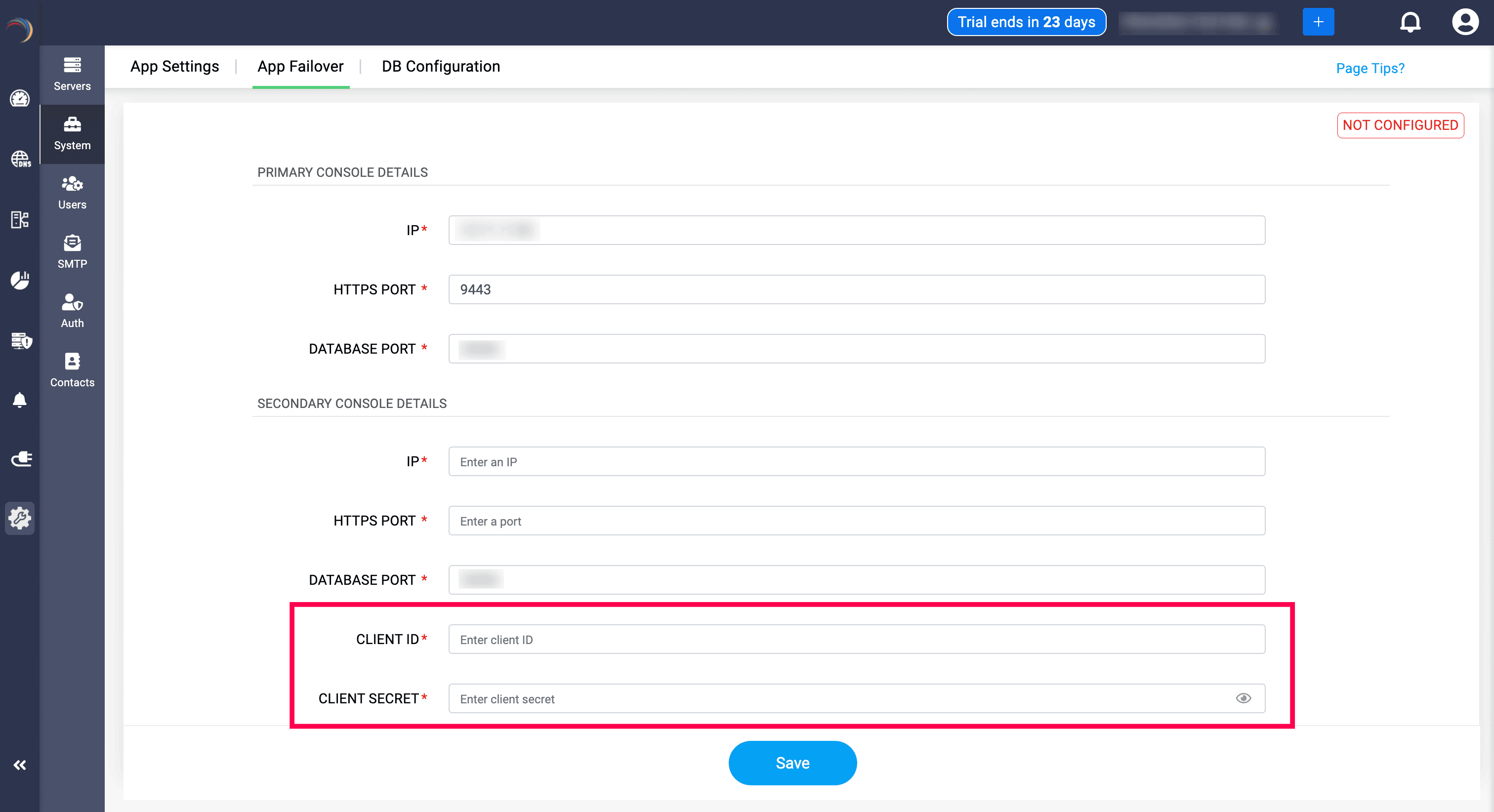The height and width of the screenshot is (812, 1494).
Task: Click the Trial ends in 23 days badge
Action: point(1026,22)
